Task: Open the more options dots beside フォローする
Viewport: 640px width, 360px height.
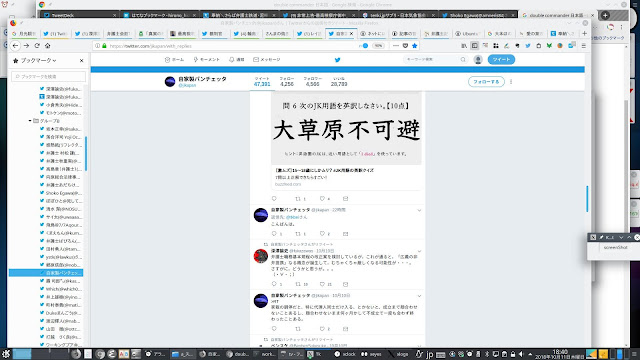Action: (x=511, y=82)
